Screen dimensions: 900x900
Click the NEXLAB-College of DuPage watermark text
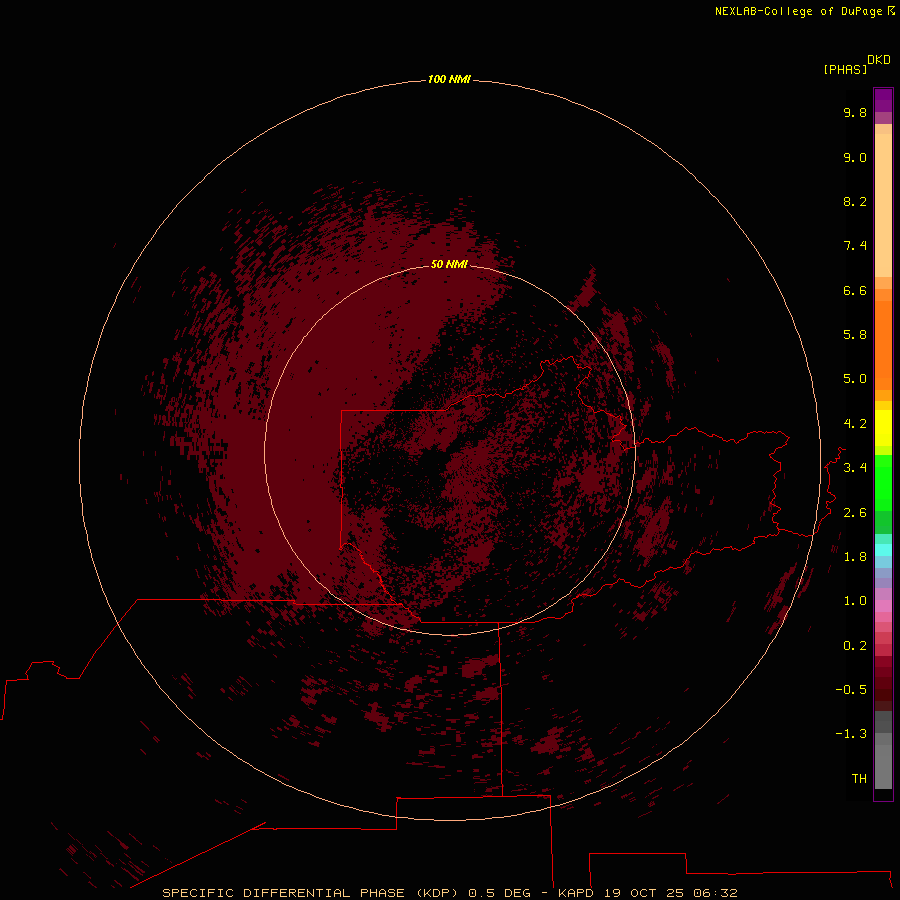805,11
